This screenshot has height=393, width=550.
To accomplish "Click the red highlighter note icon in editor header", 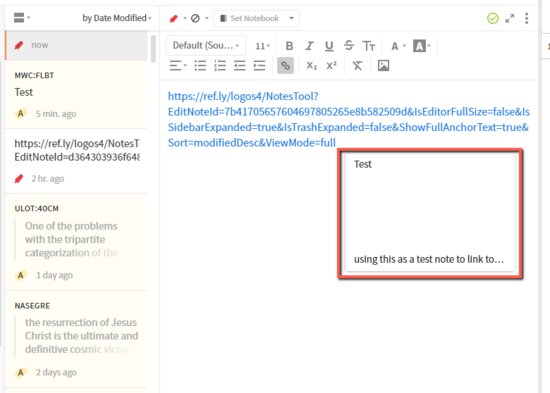I will coord(174,18).
